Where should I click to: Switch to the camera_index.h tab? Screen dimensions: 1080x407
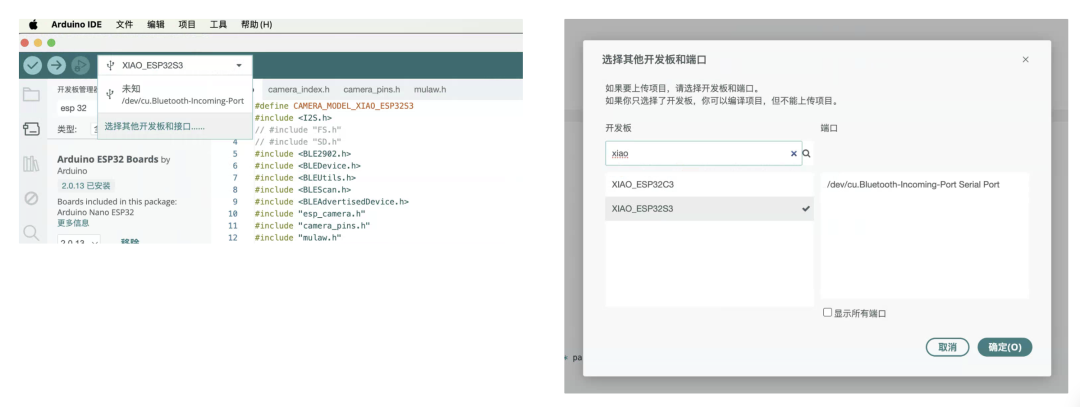coord(299,90)
